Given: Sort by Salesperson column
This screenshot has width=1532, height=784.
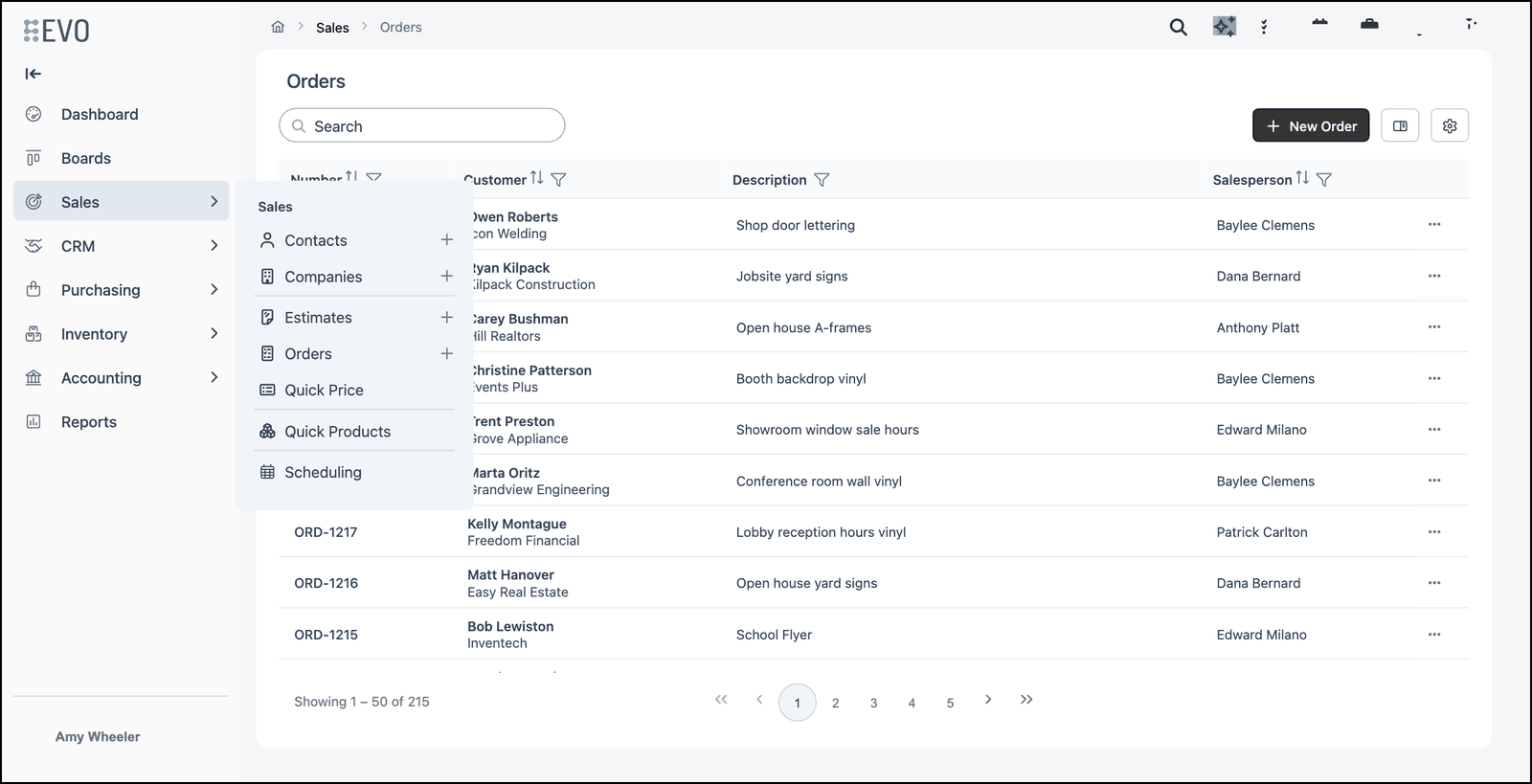Looking at the screenshot, I should pyautogui.click(x=1302, y=178).
